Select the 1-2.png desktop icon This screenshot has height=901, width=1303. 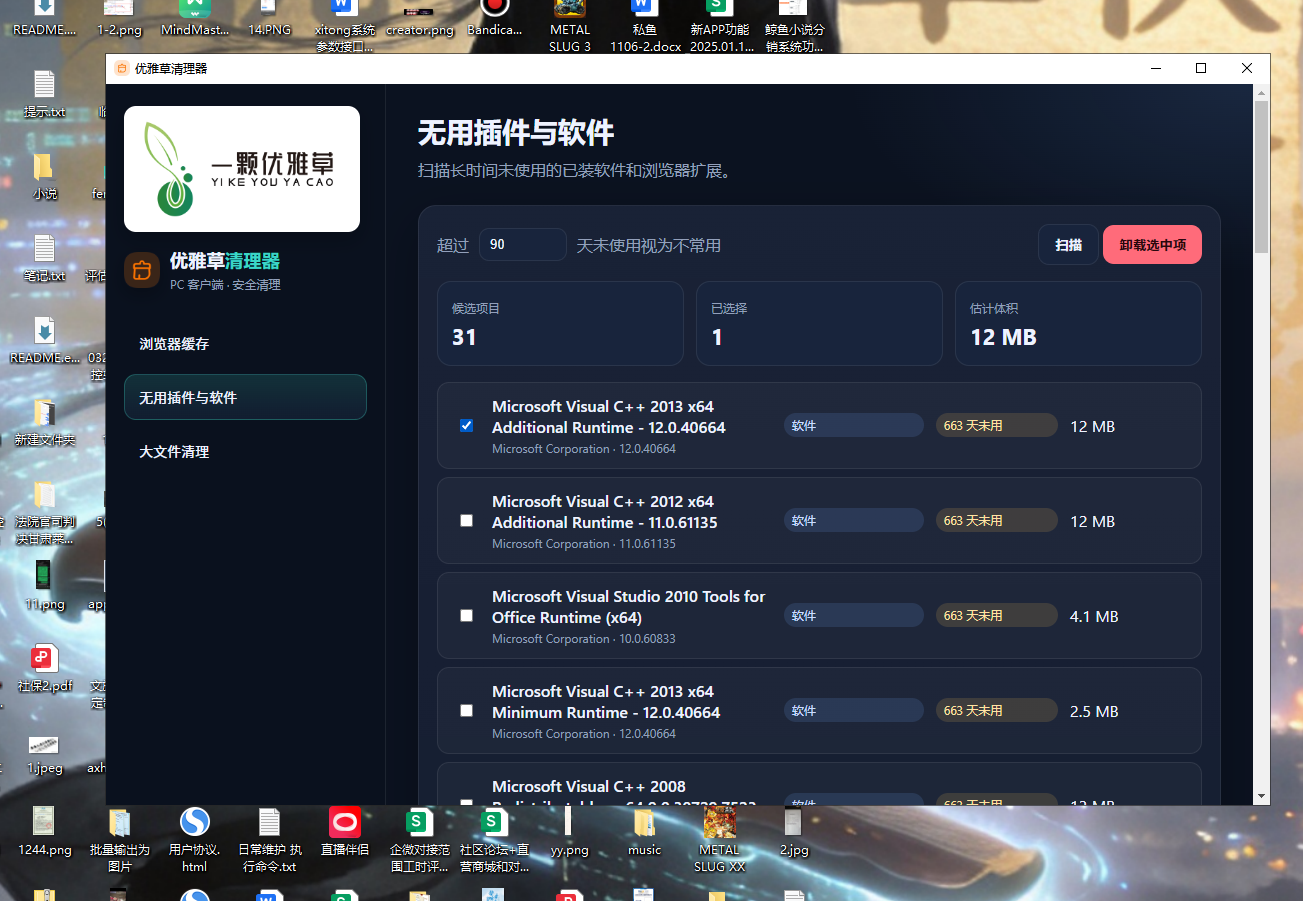(x=120, y=17)
